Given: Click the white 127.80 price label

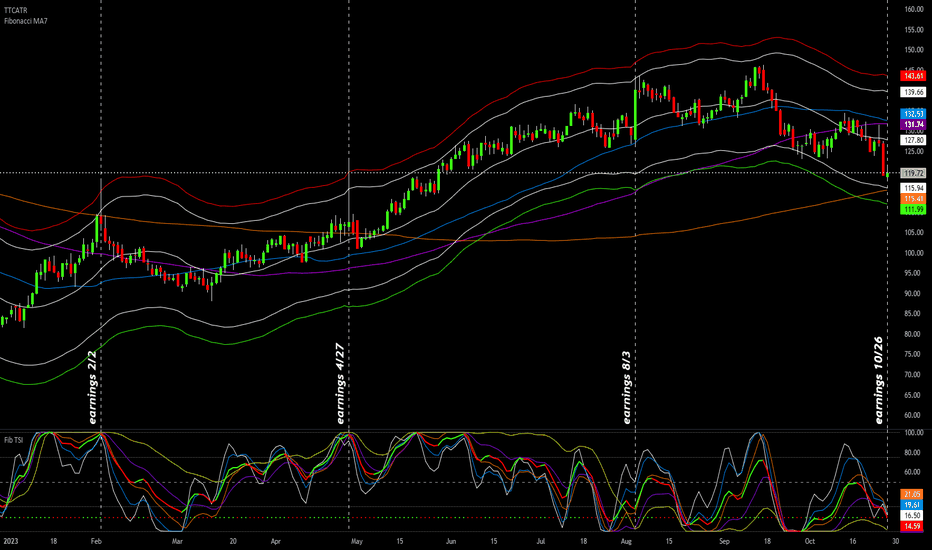Looking at the screenshot, I should click(x=914, y=140).
